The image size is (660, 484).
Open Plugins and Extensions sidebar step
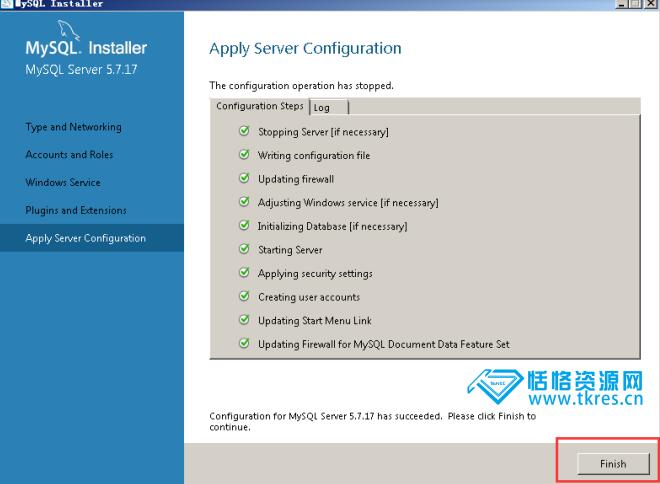tap(76, 210)
